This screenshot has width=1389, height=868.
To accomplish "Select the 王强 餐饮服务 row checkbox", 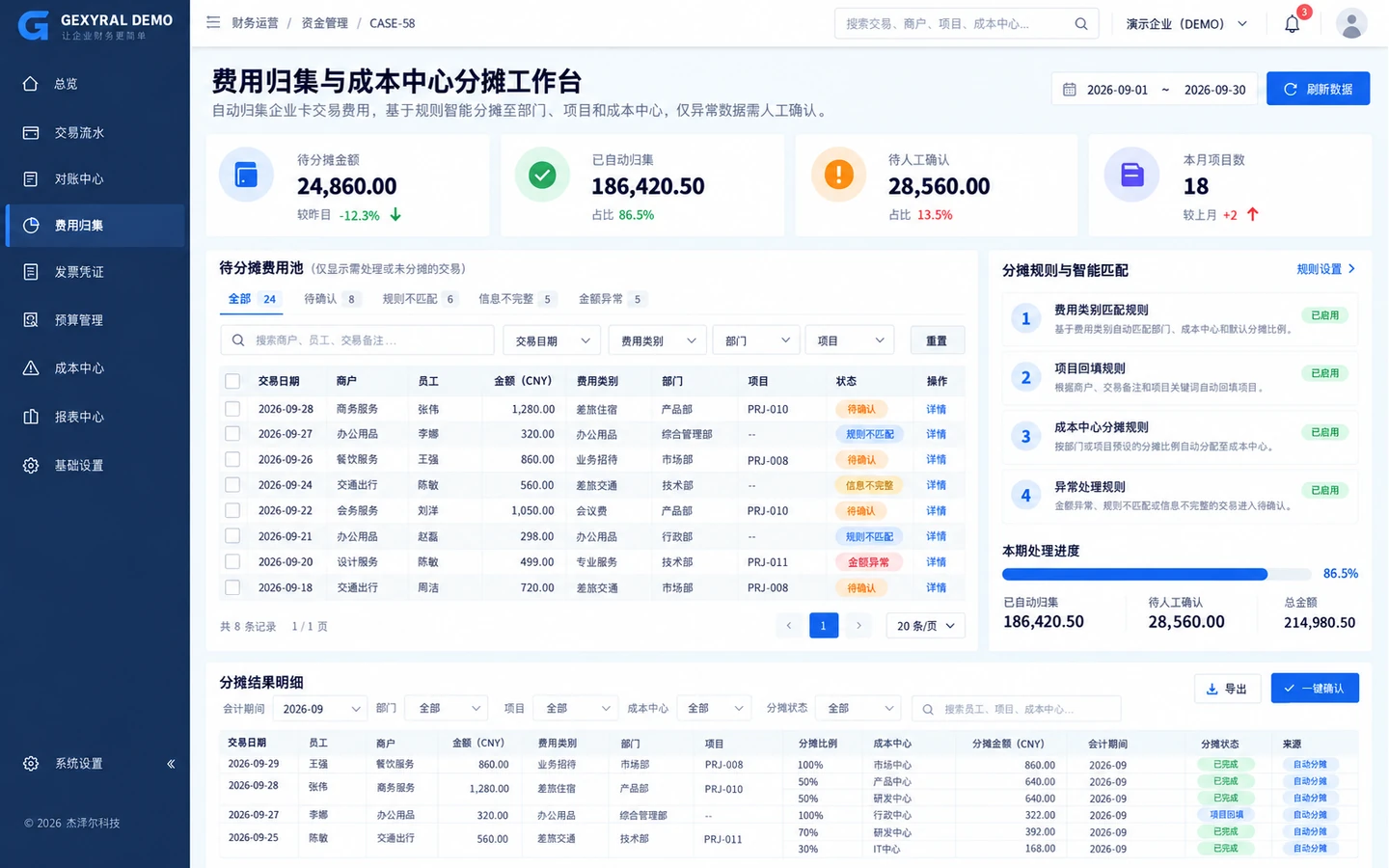I will click(232, 460).
